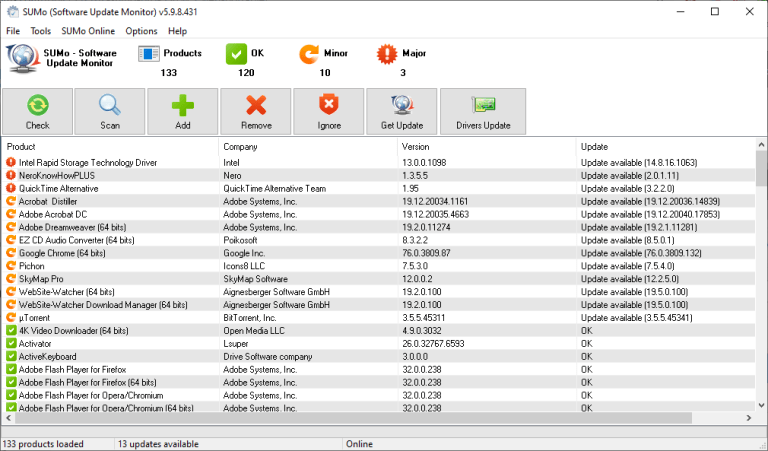The height and width of the screenshot is (451, 768).
Task: Sort by the Version column header
Action: (x=487, y=146)
